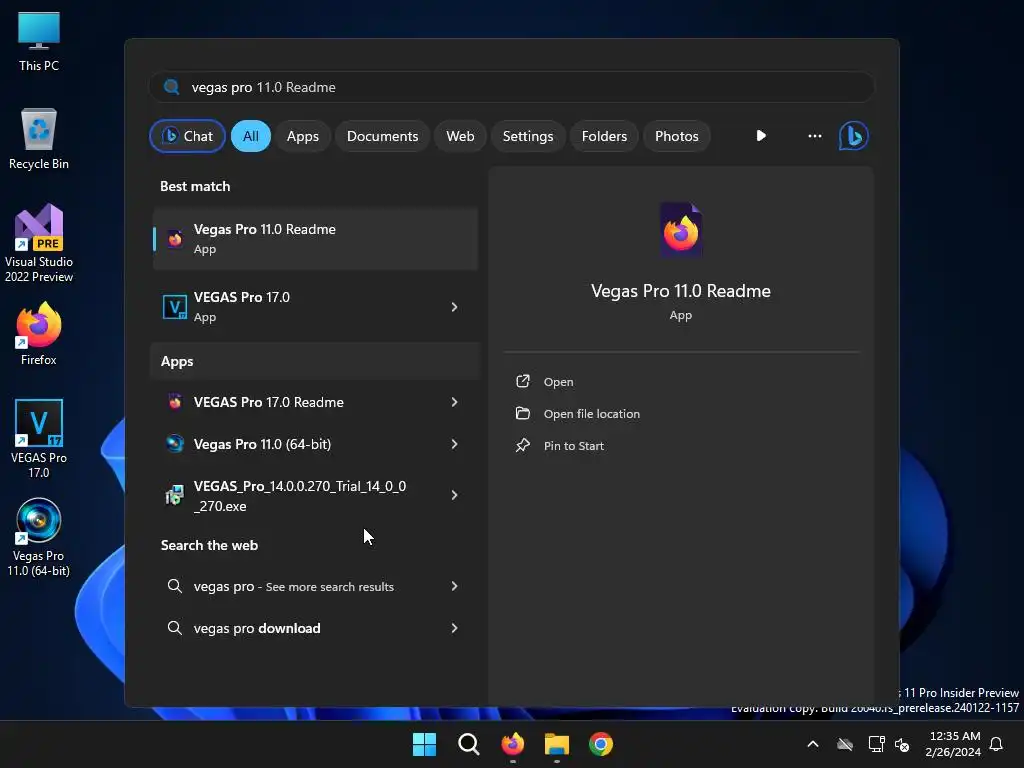Click the large Firefox document icon in preview pane
The image size is (1024, 768).
[x=680, y=231]
